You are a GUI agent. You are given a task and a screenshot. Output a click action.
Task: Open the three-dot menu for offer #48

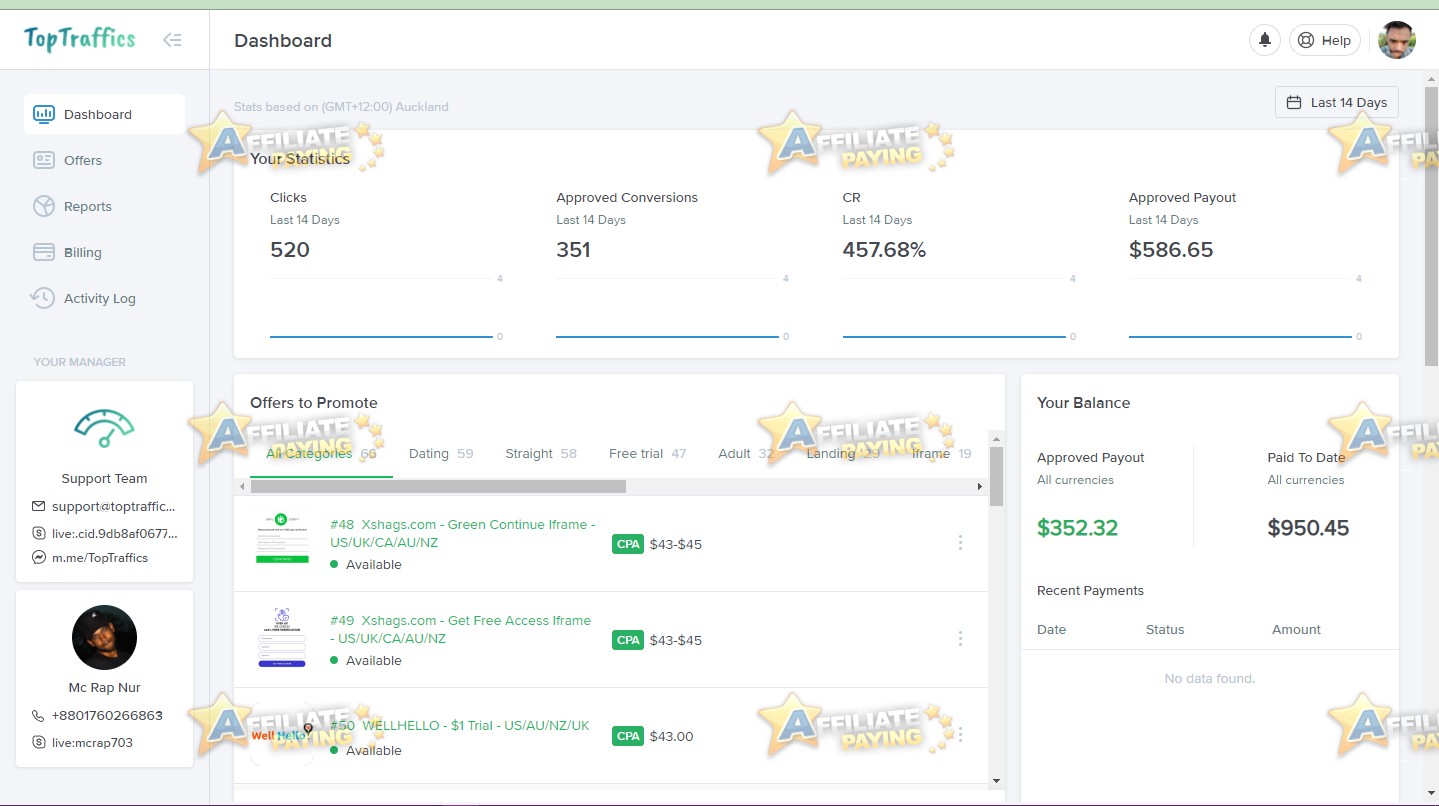coord(960,542)
